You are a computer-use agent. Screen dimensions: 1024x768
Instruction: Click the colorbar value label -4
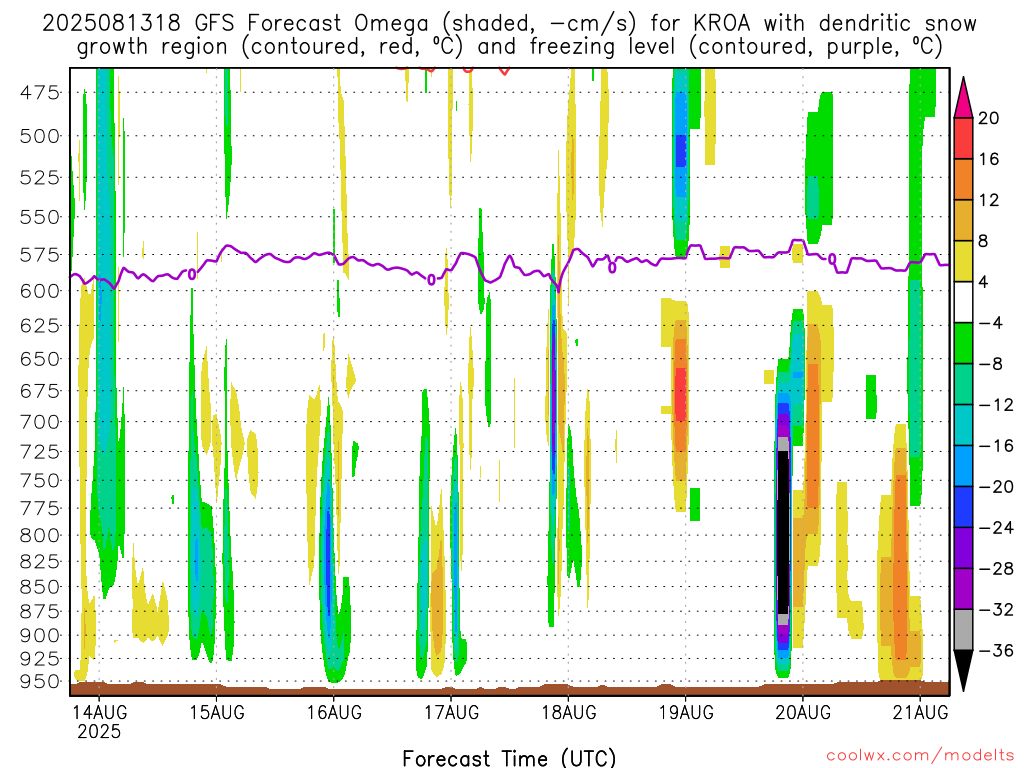click(991, 323)
